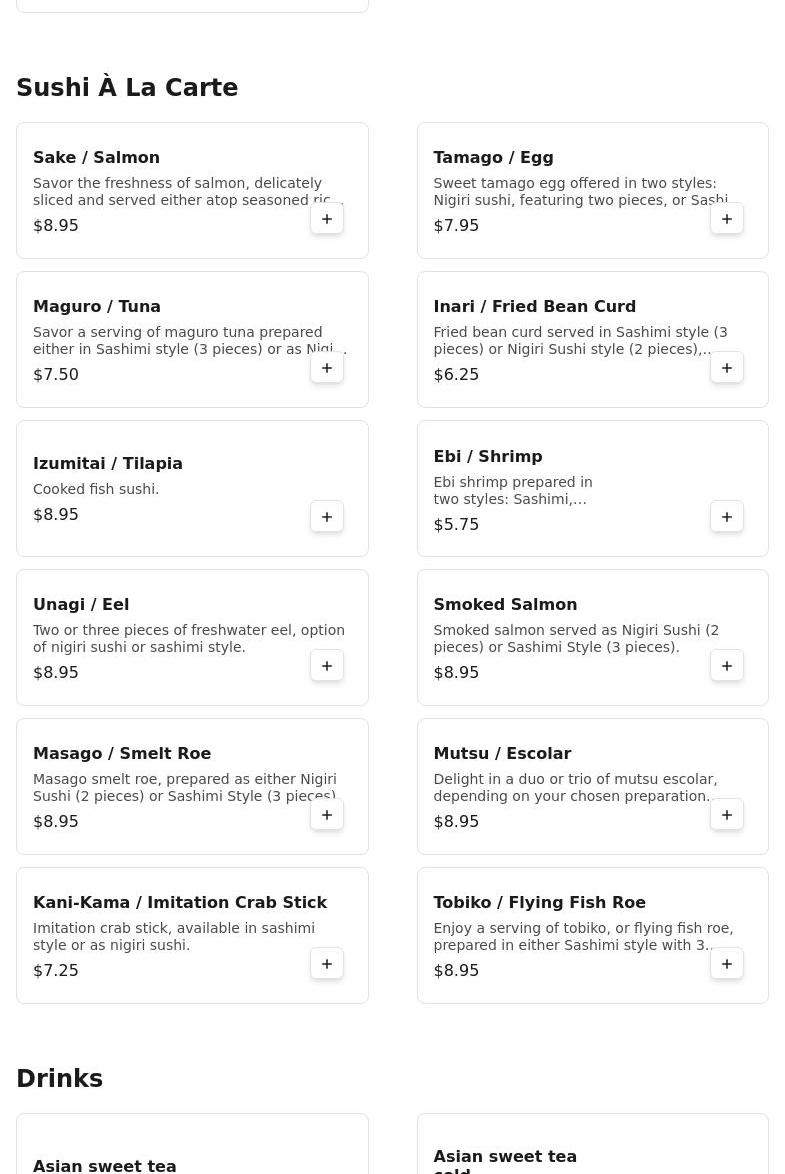This screenshot has width=785, height=1174.
Task: Add Sake / Salmon to cart
Action: [327, 219]
